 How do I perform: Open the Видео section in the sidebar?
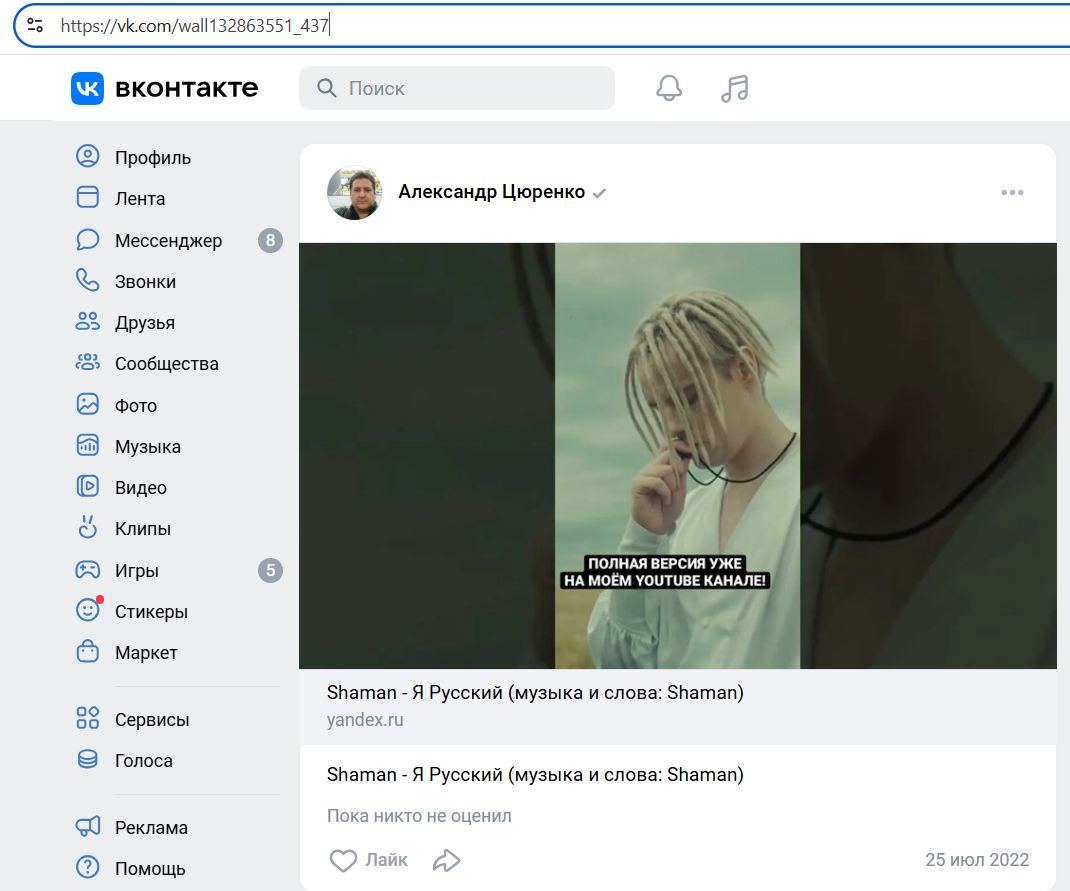point(141,487)
